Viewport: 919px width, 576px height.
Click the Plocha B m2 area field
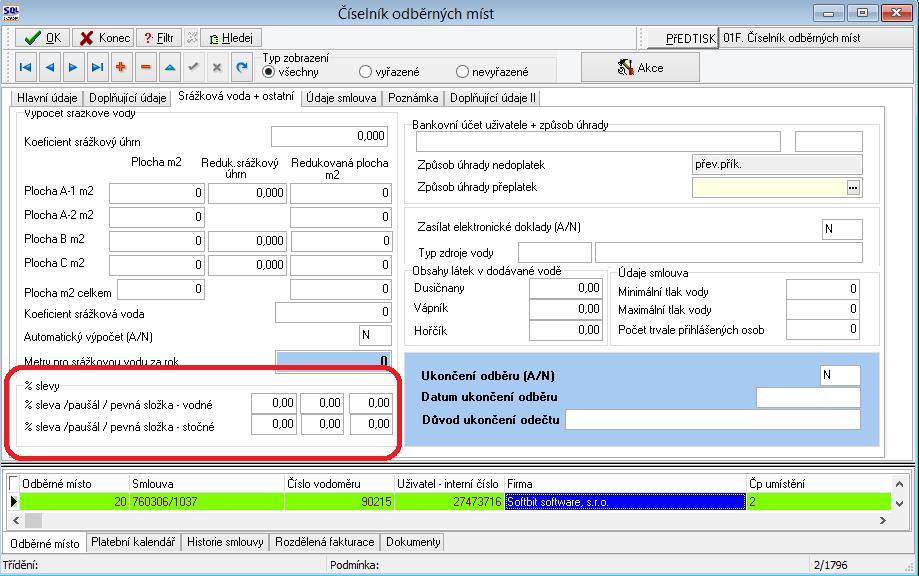(156, 241)
